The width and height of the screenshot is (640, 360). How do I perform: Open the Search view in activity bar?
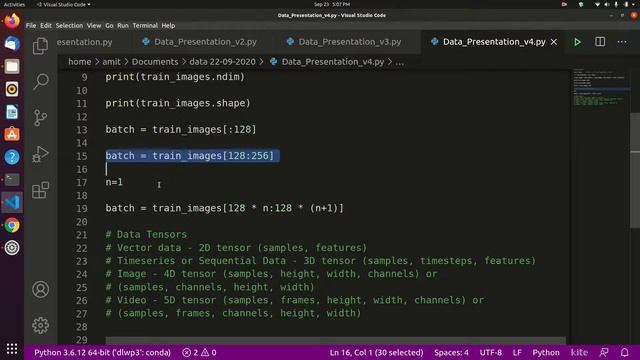coord(40,82)
